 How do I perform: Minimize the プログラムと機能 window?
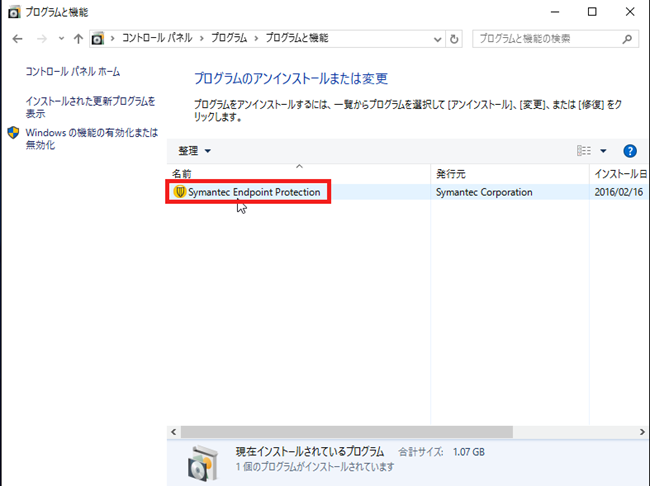pos(555,12)
